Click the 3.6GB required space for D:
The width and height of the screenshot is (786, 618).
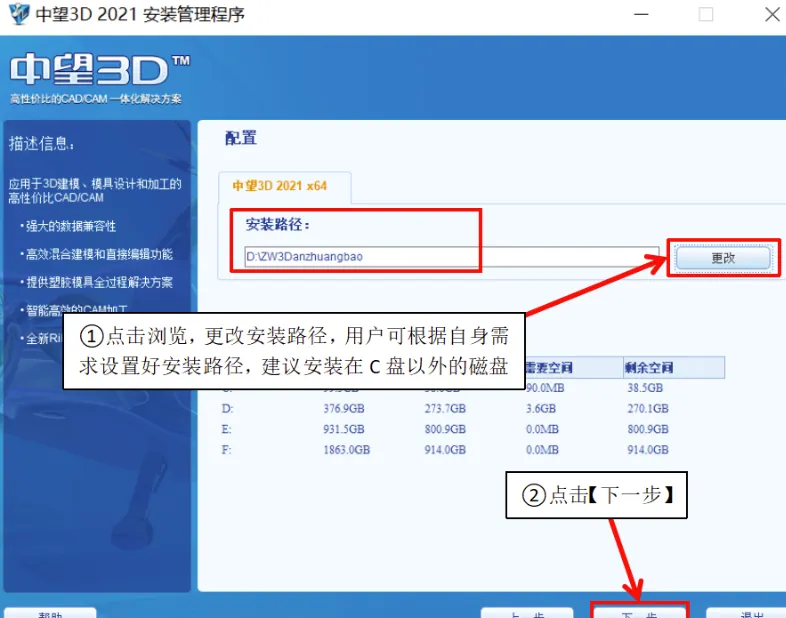(x=541, y=408)
